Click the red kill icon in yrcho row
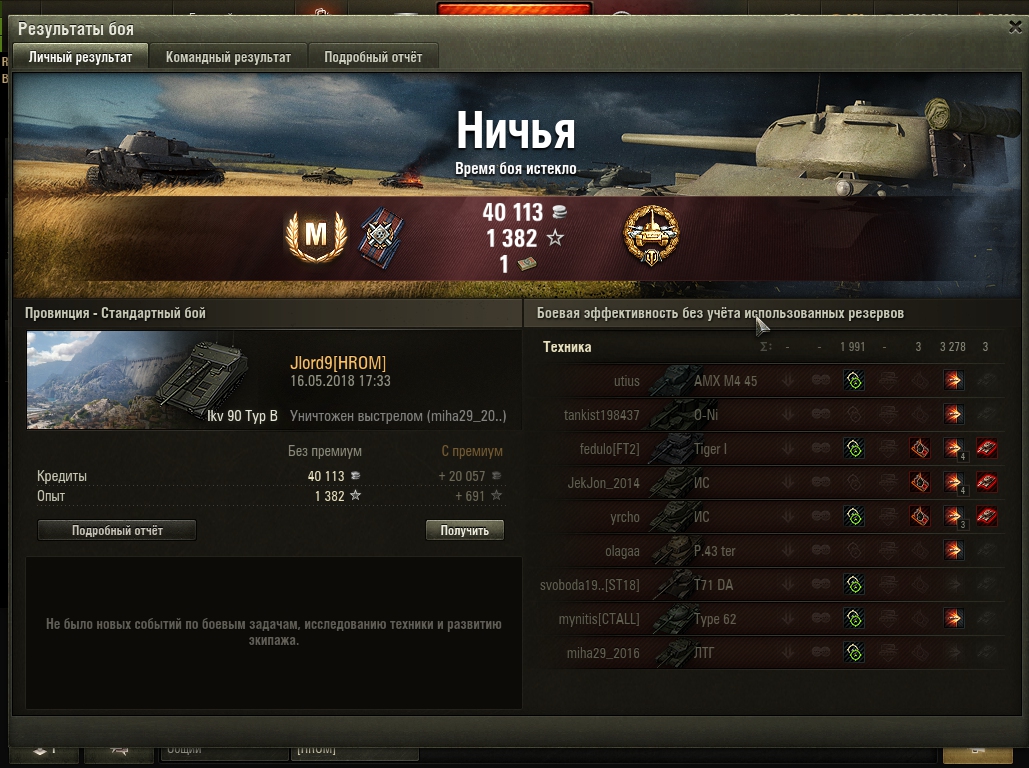This screenshot has height=768, width=1029. tap(986, 517)
